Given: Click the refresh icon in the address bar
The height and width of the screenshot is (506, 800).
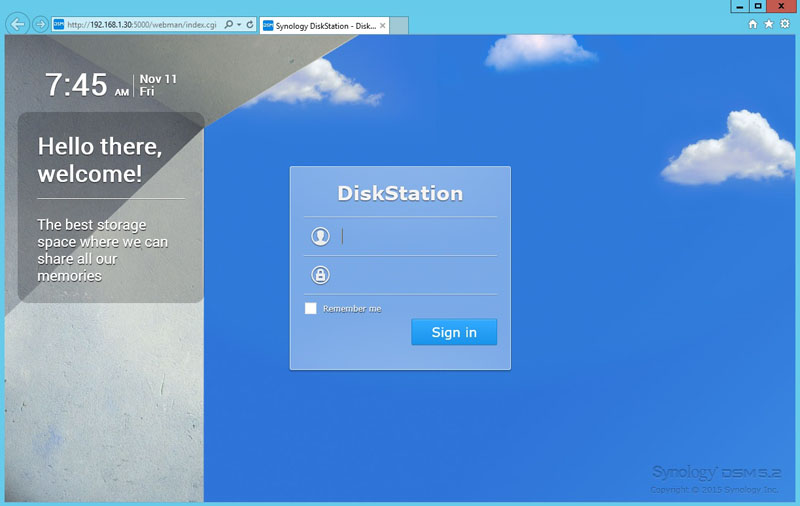Looking at the screenshot, I should point(250,24).
